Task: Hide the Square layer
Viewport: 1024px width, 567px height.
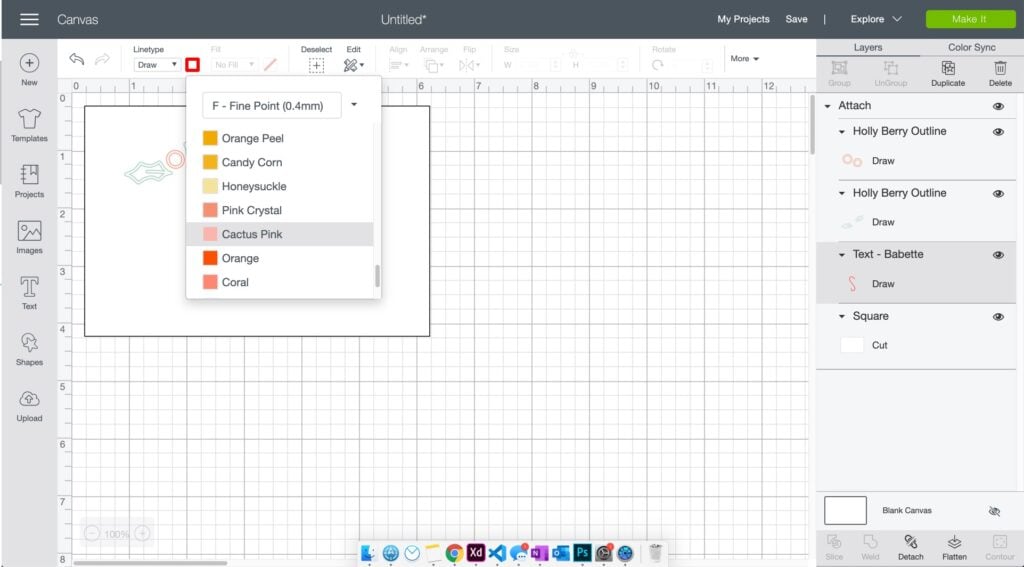Action: [x=998, y=317]
